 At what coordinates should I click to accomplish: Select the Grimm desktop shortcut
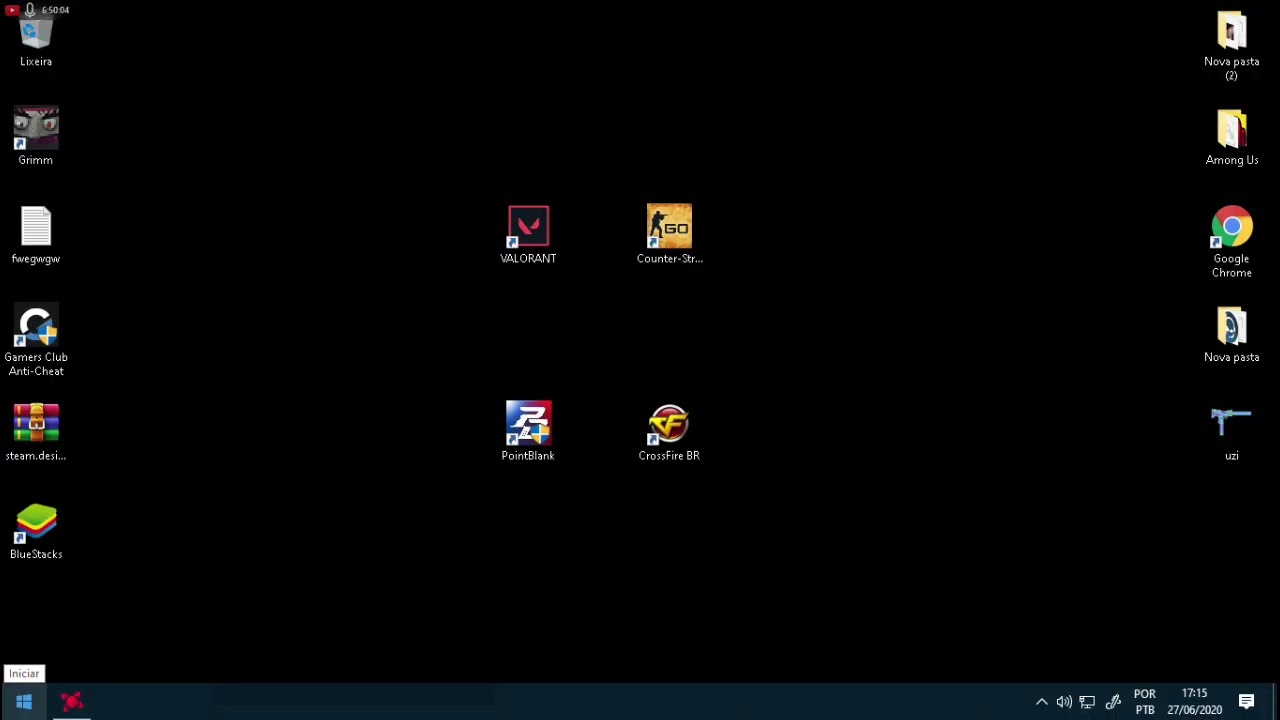point(36,136)
